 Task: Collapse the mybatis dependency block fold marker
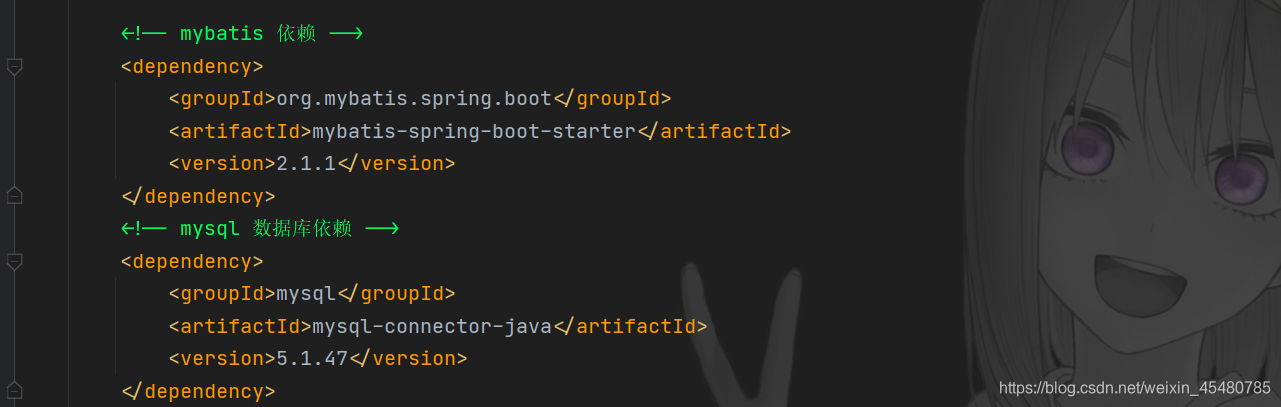tap(14, 67)
